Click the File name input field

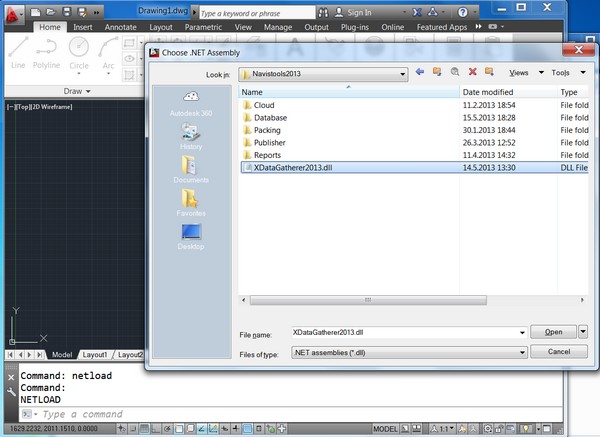click(403, 332)
